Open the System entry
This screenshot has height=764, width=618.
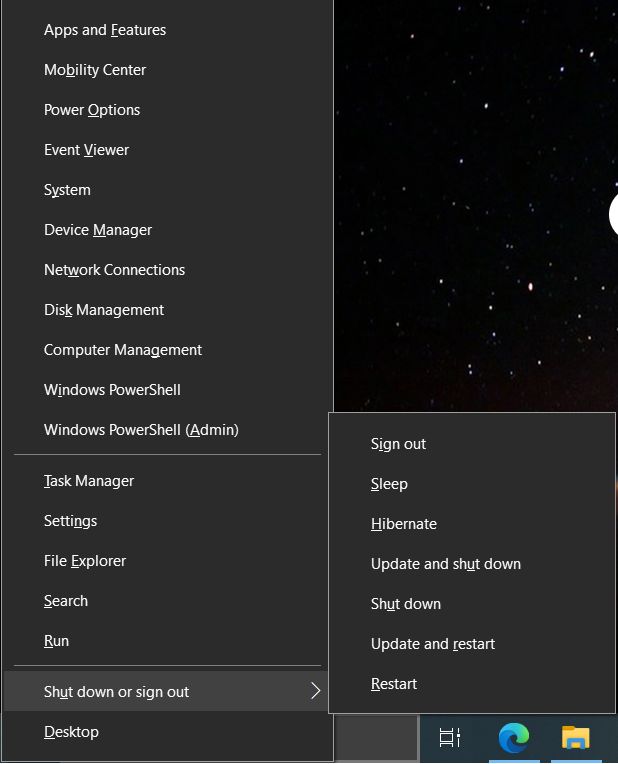click(x=167, y=190)
